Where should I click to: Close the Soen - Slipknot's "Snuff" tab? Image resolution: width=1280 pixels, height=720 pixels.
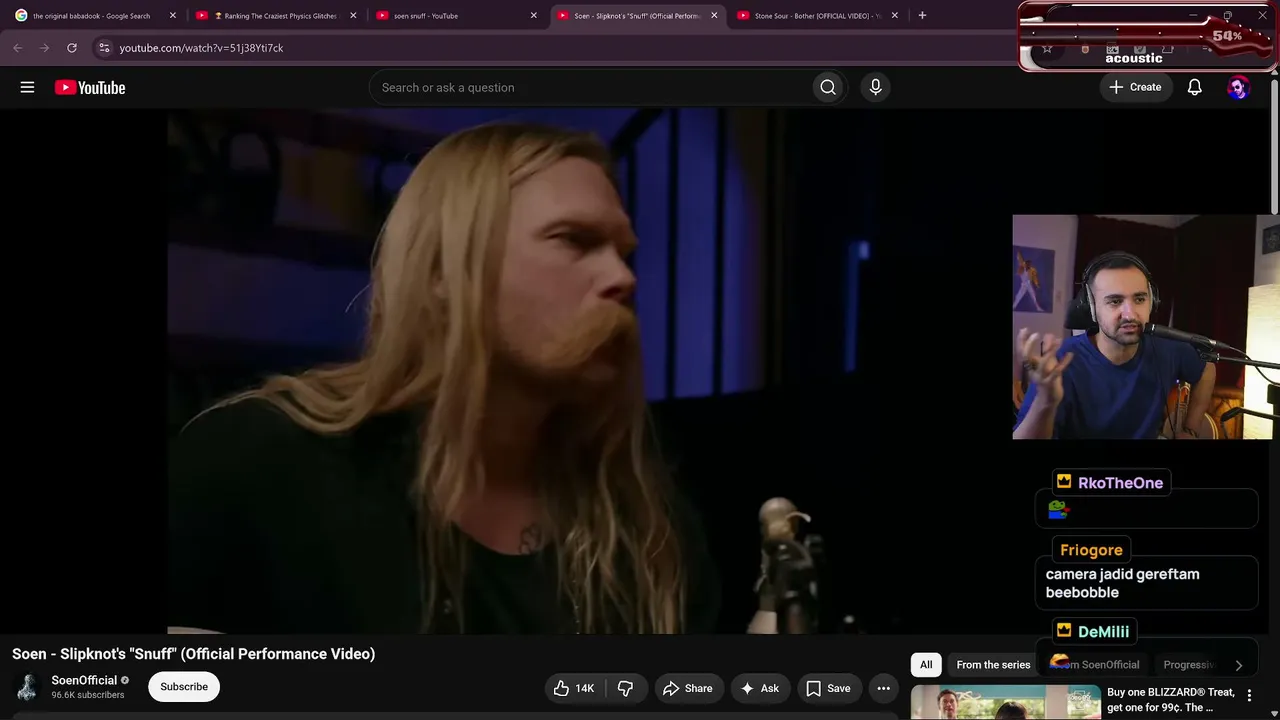714,15
